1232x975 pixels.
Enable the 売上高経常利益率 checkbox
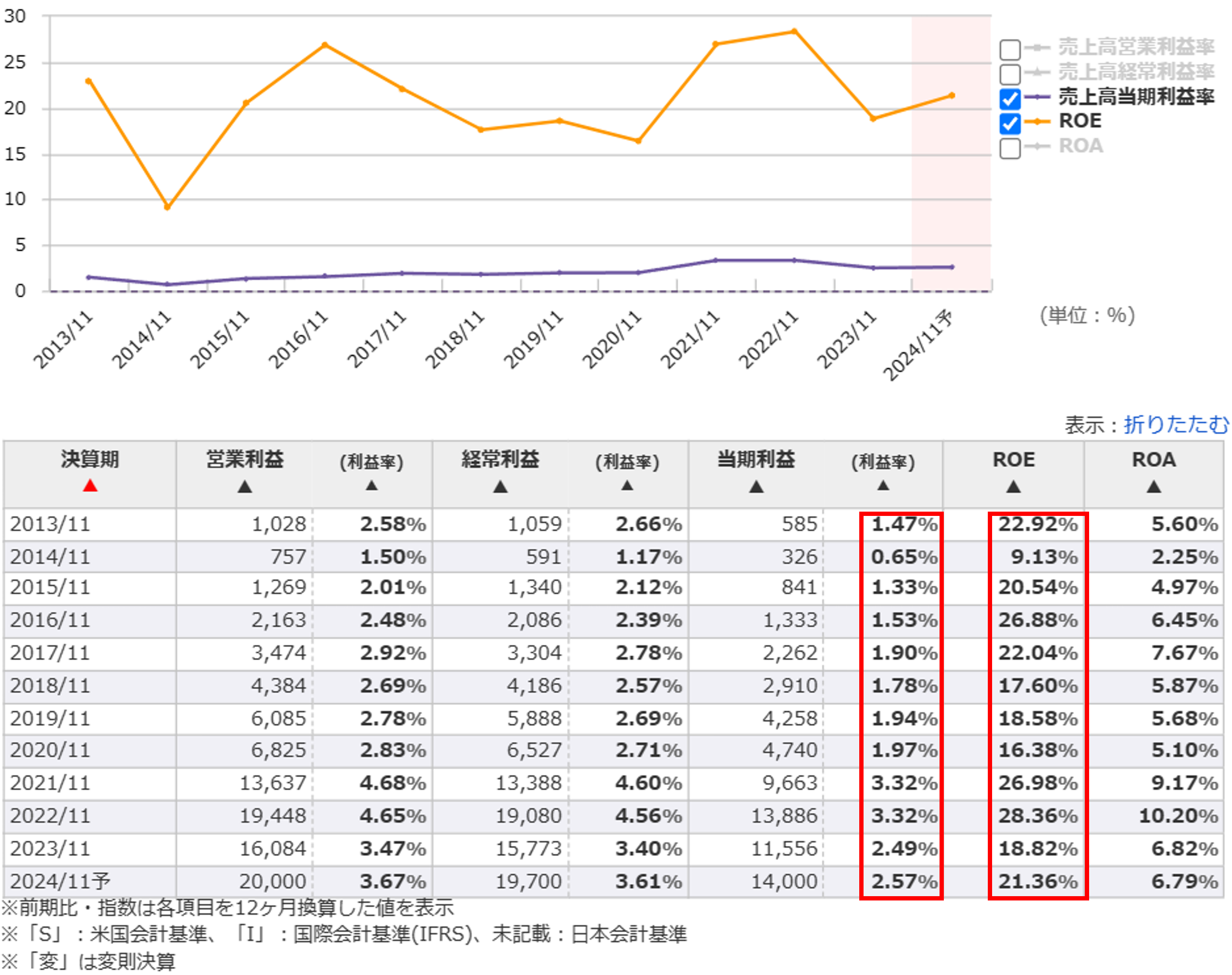coord(1009,74)
